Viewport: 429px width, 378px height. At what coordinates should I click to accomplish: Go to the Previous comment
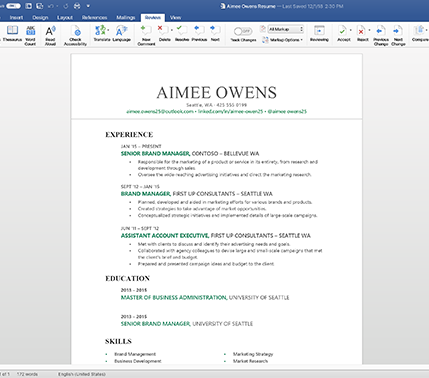pos(199,34)
